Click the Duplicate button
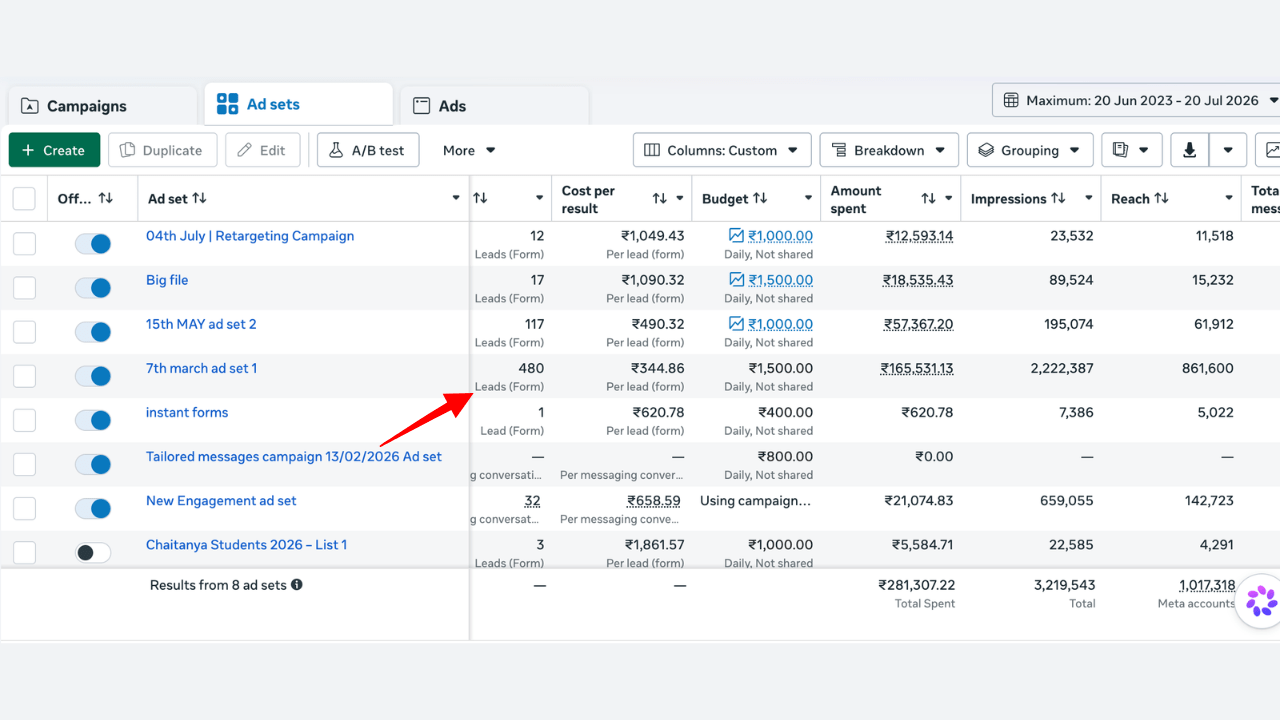Viewport: 1280px width, 720px height. click(162, 150)
